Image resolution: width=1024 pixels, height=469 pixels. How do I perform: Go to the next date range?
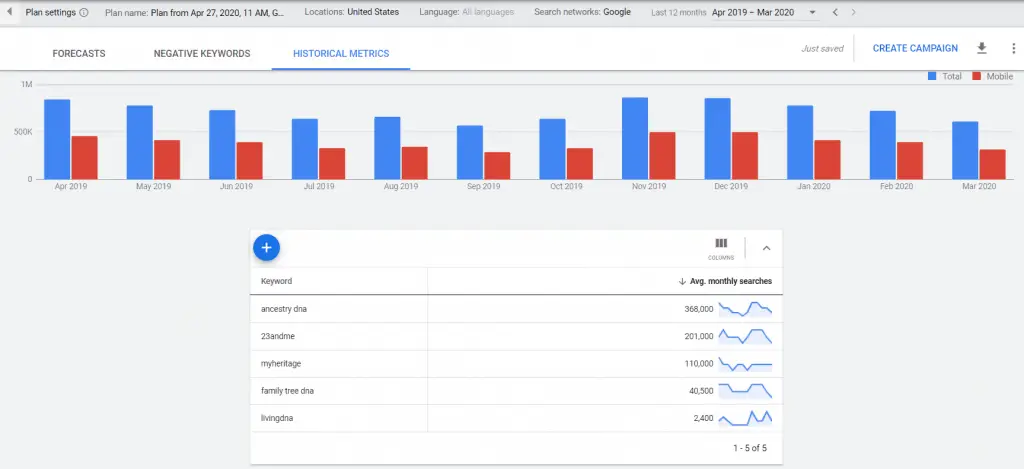point(853,12)
